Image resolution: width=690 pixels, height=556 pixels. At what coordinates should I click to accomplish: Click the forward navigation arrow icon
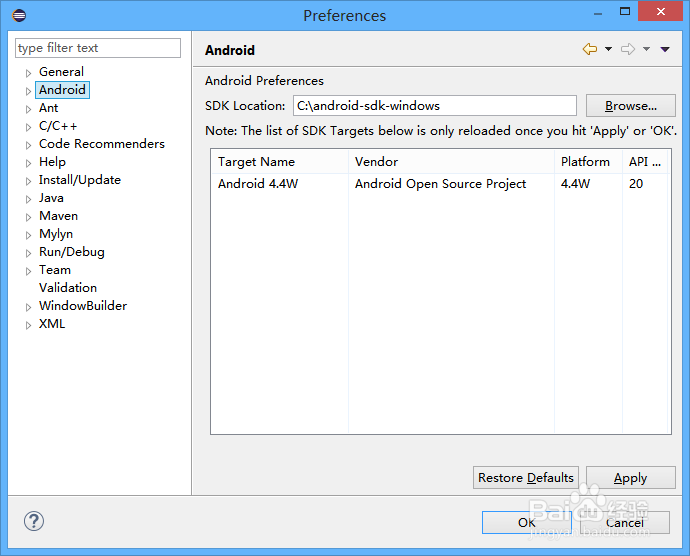(627, 50)
